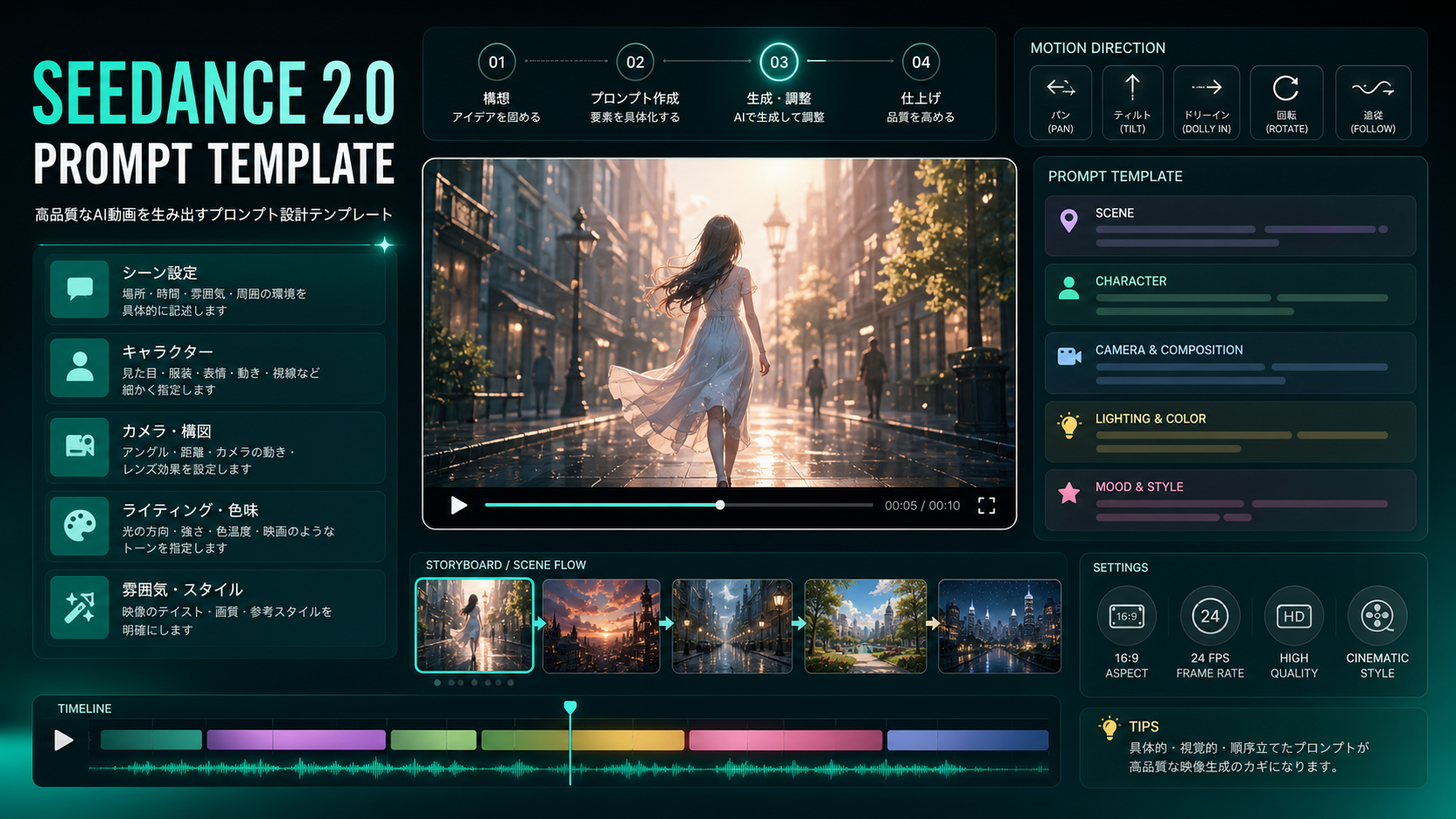Select the Pan motion direction icon
Viewport: 1456px width, 819px height.
tap(1060, 102)
